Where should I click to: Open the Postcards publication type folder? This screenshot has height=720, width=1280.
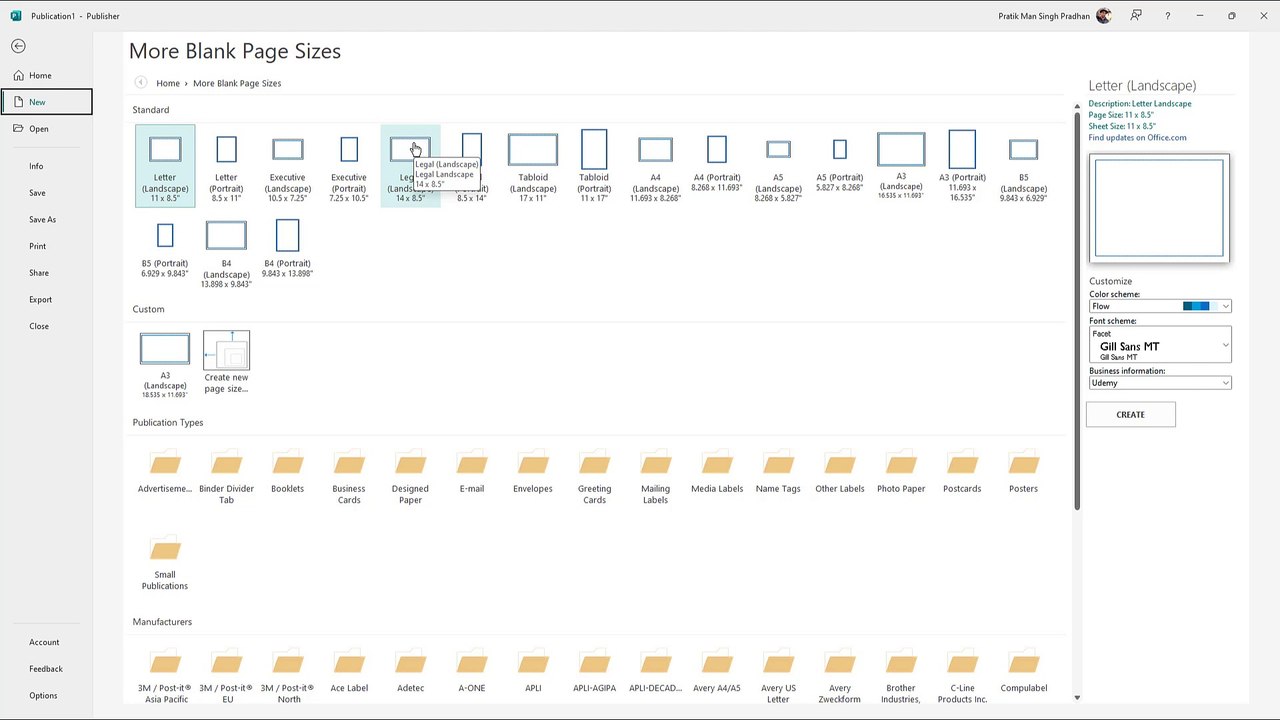coord(962,465)
